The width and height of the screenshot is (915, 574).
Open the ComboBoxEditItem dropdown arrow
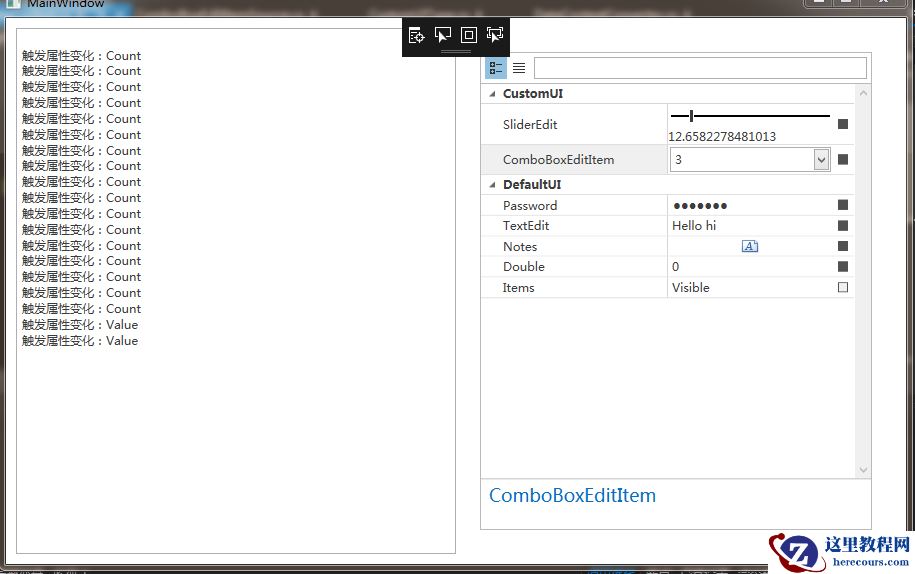coord(821,160)
